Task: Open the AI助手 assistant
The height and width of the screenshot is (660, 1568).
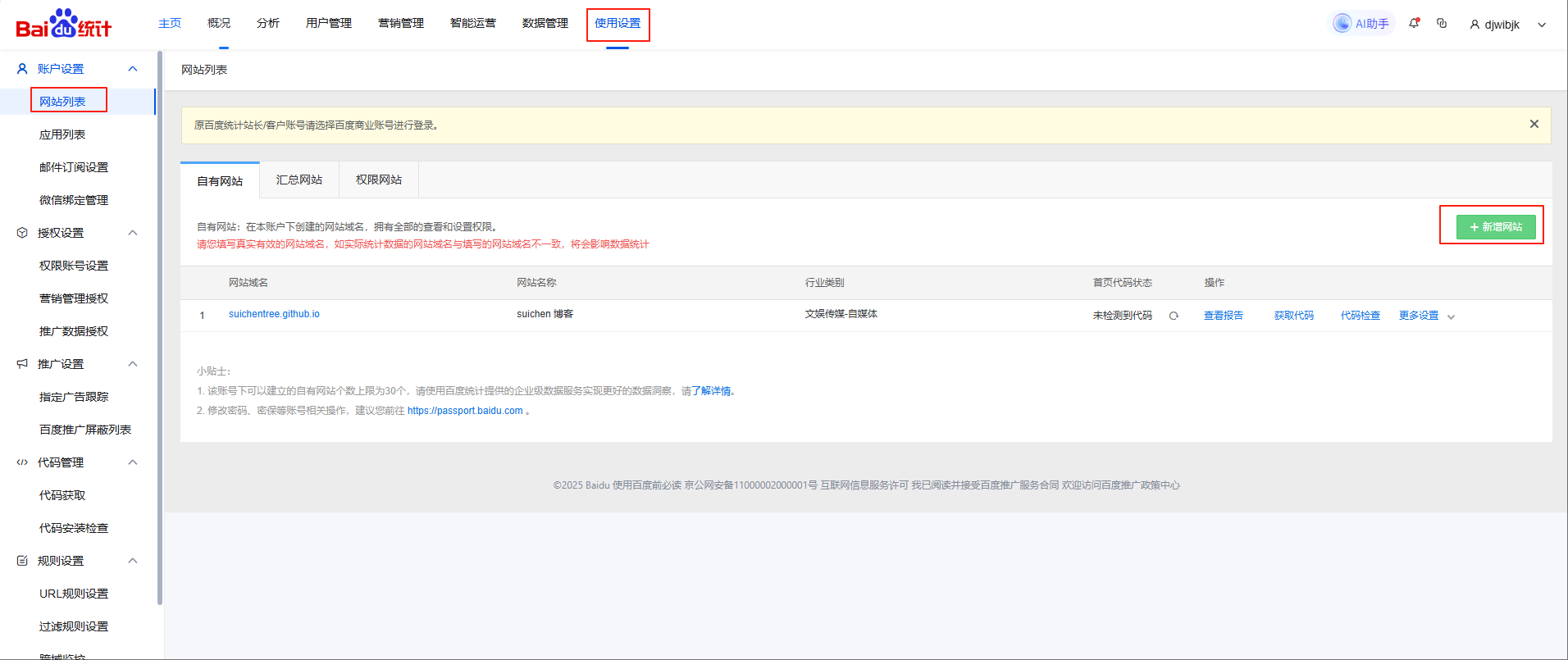Action: coord(1362,24)
